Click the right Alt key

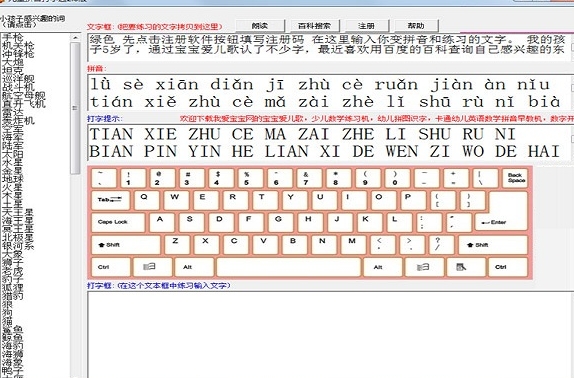[x=383, y=267]
